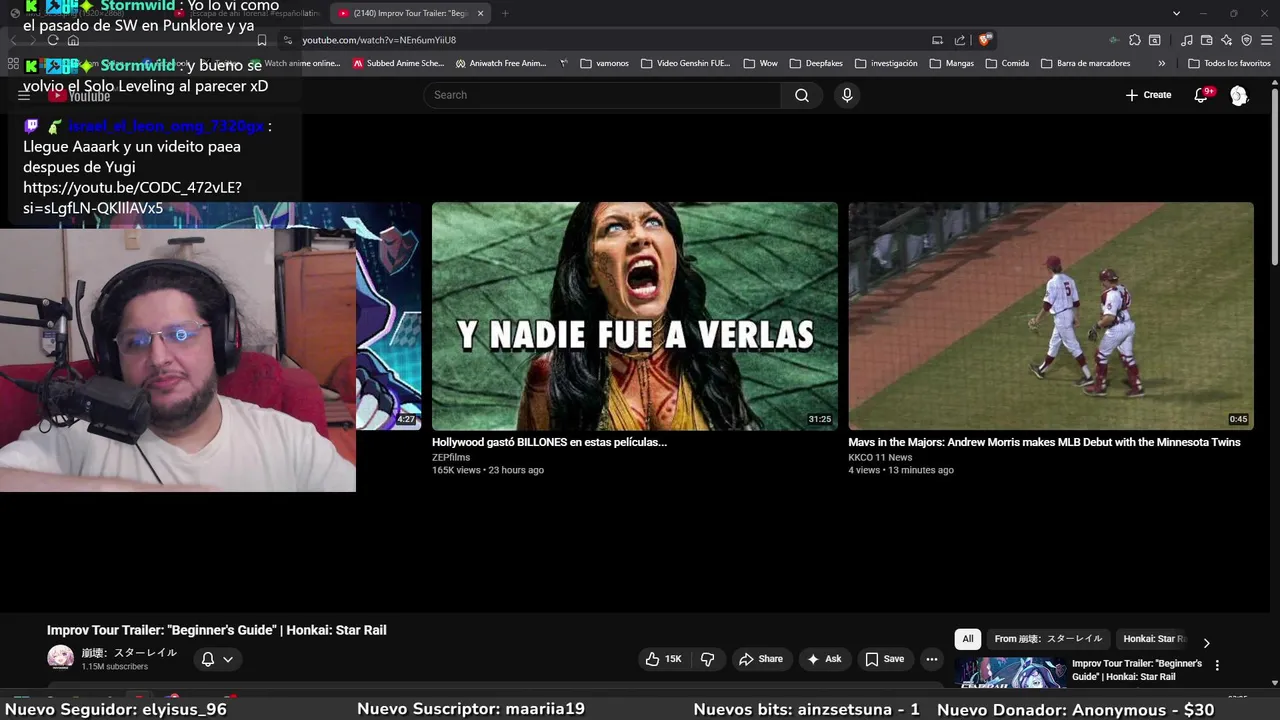
Task: Click the youtube.com address bar URL
Action: click(x=379, y=40)
